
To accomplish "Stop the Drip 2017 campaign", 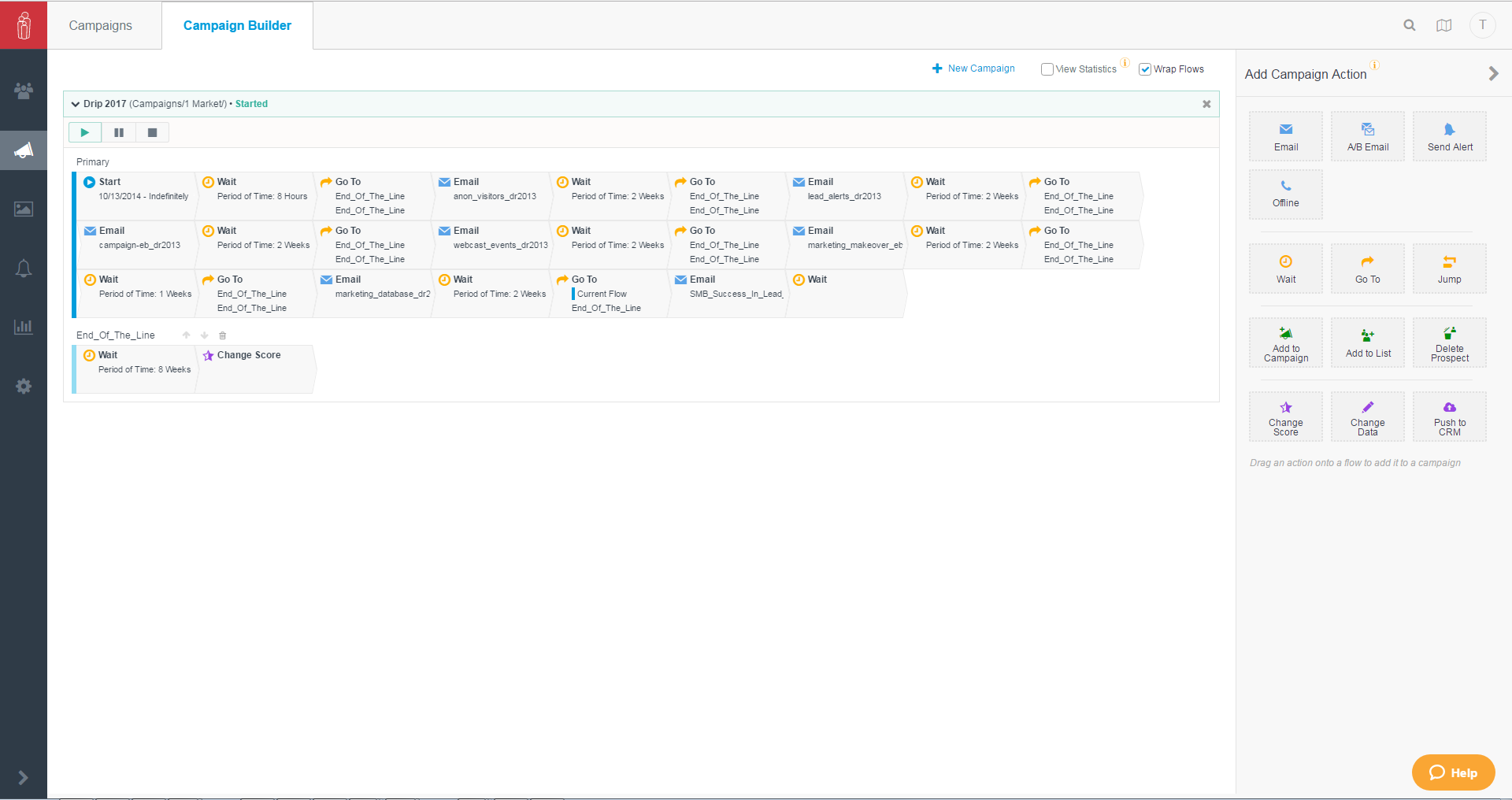I will pyautogui.click(x=153, y=132).
